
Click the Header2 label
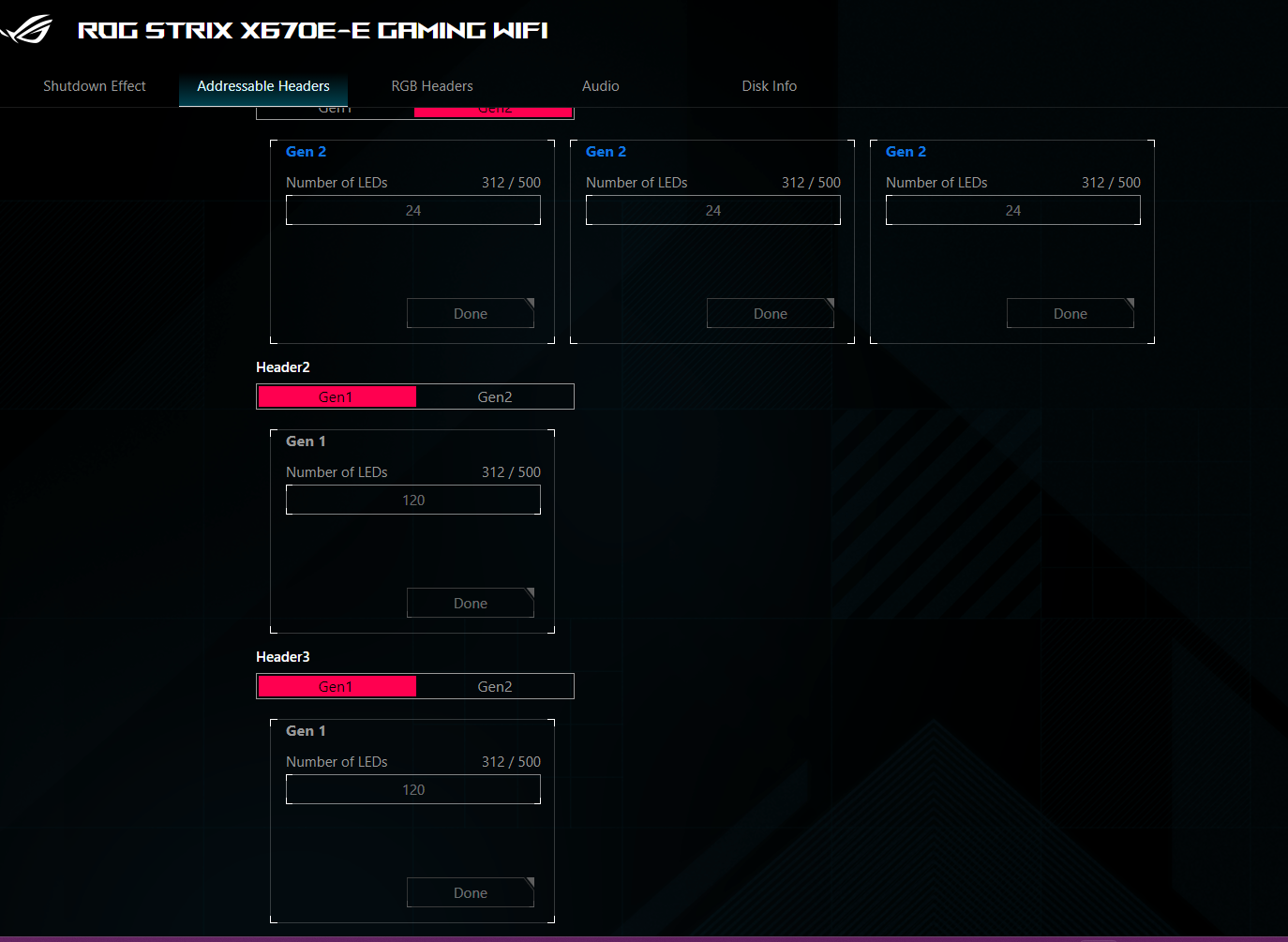tap(283, 367)
